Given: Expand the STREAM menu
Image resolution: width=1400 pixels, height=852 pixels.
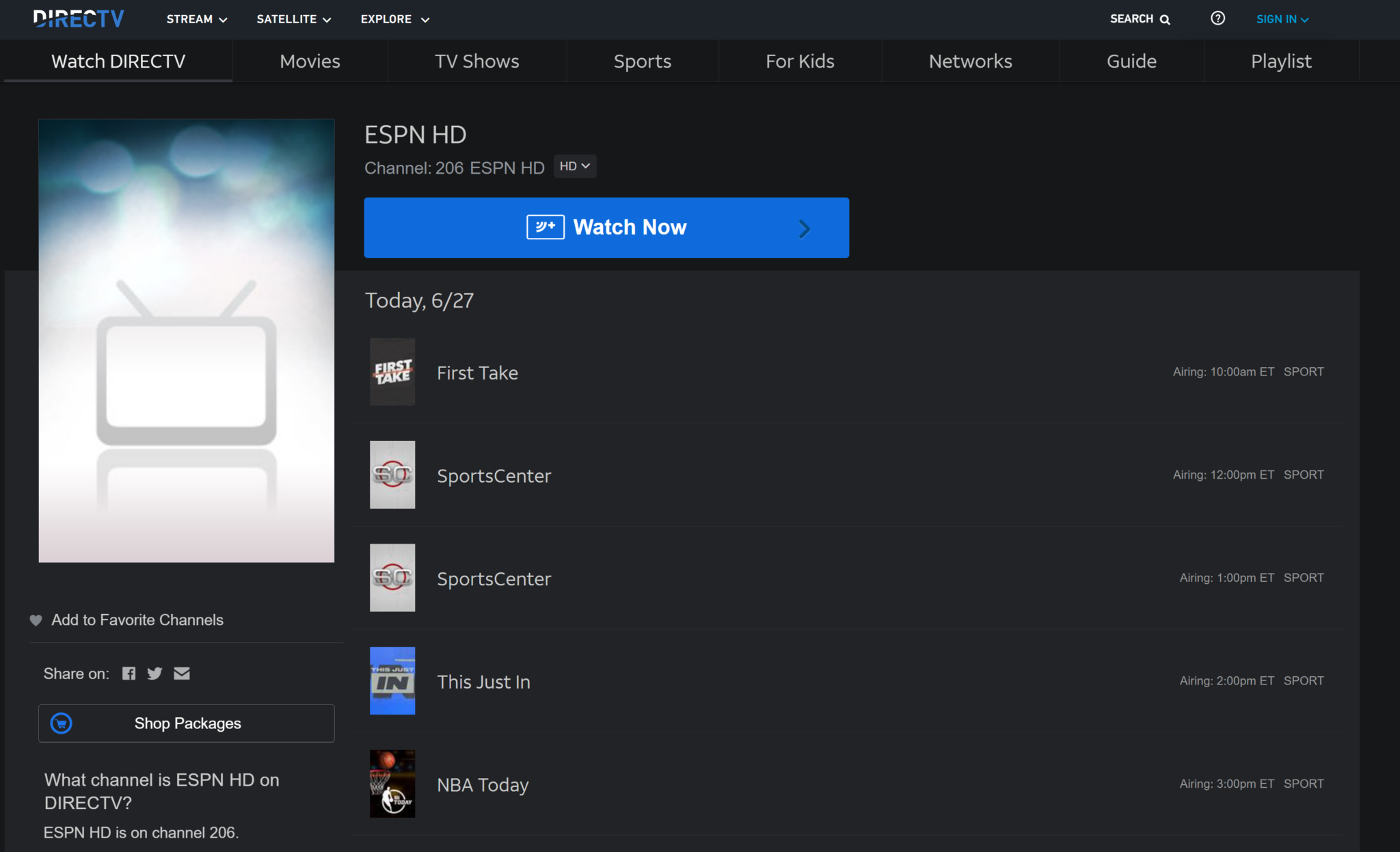Looking at the screenshot, I should [197, 19].
